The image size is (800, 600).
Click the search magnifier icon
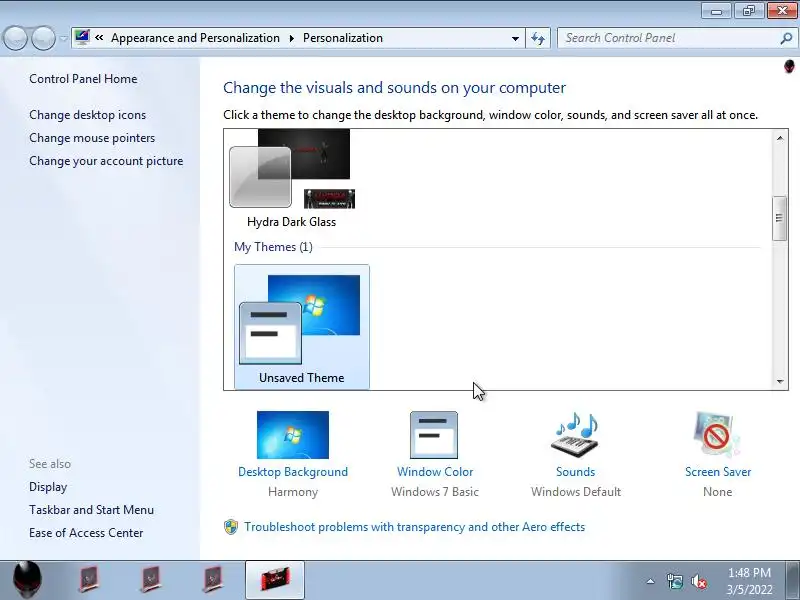(786, 38)
